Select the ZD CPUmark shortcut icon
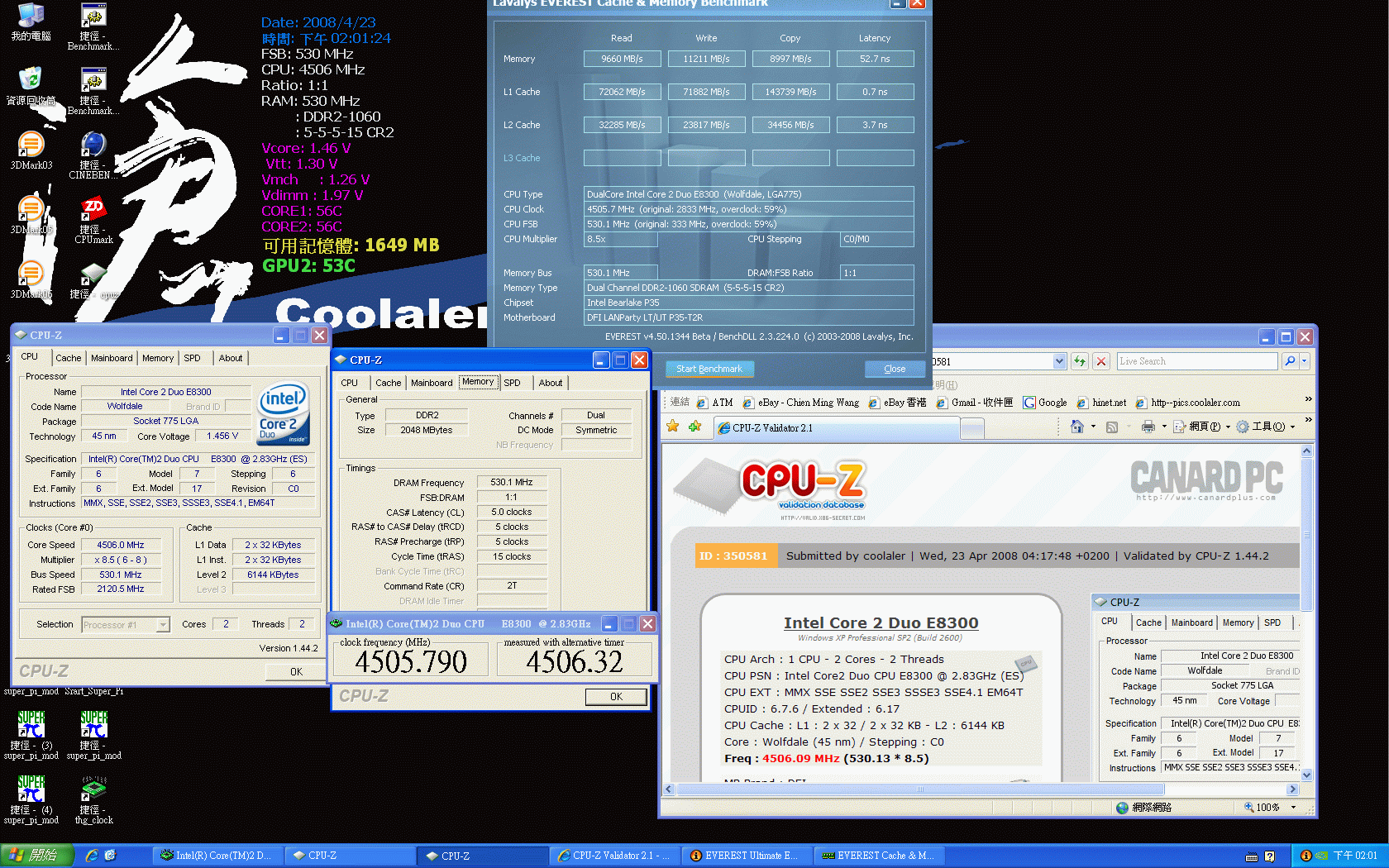Image resolution: width=1389 pixels, height=868 pixels. (x=93, y=220)
